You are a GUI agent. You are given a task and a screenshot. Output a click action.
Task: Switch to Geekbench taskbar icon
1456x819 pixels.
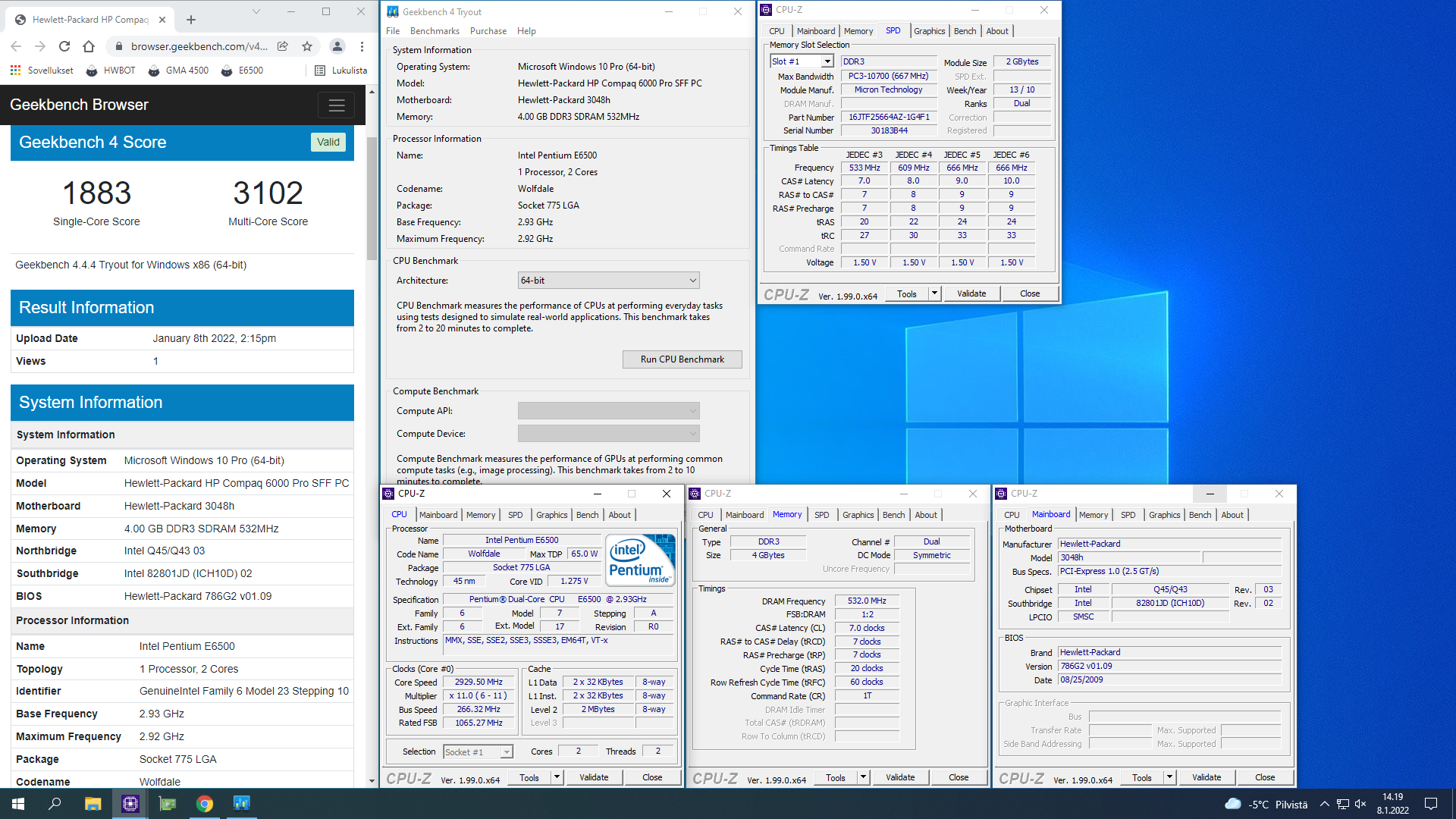(x=242, y=804)
